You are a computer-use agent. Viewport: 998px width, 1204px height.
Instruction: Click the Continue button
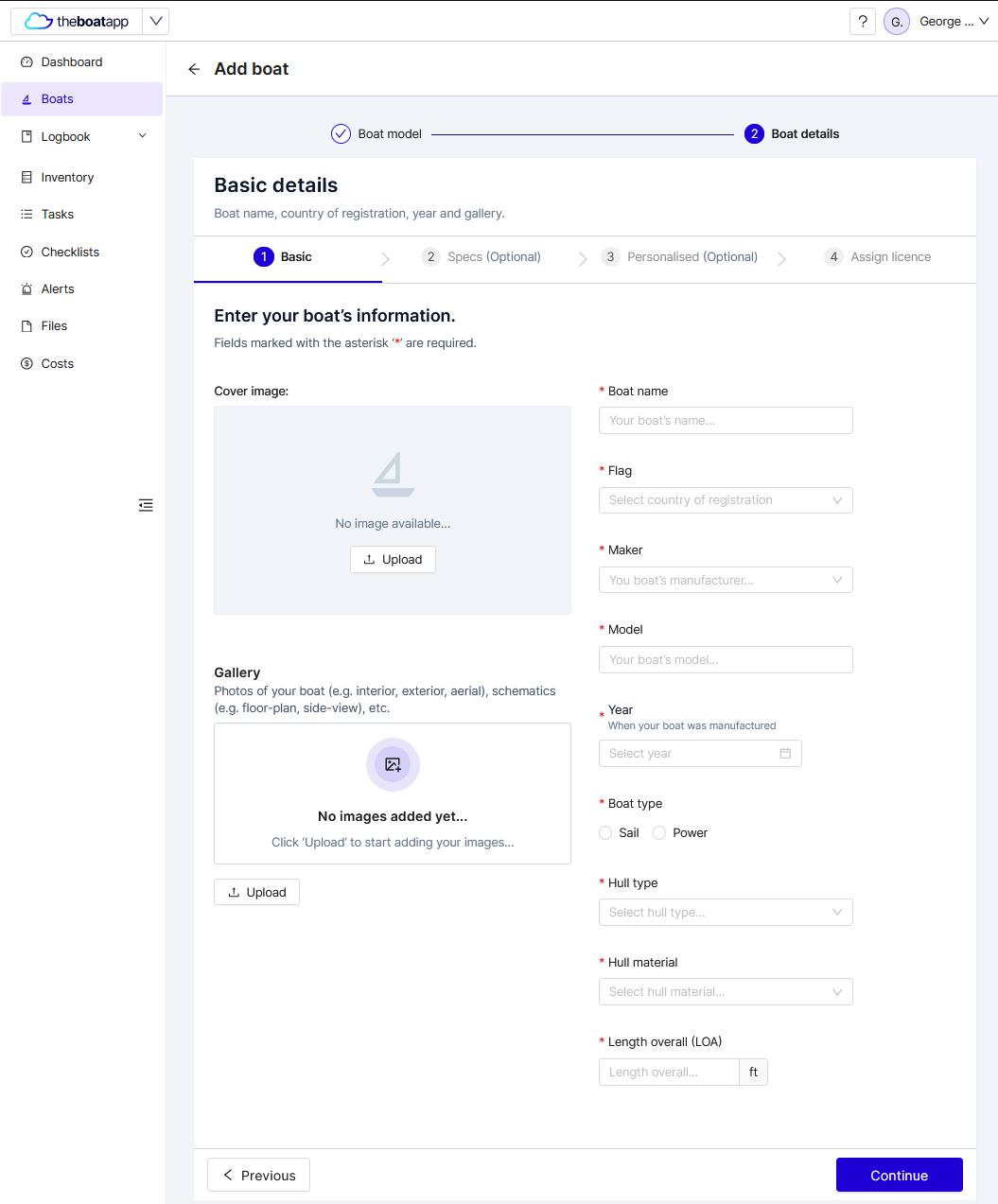coord(899,1175)
